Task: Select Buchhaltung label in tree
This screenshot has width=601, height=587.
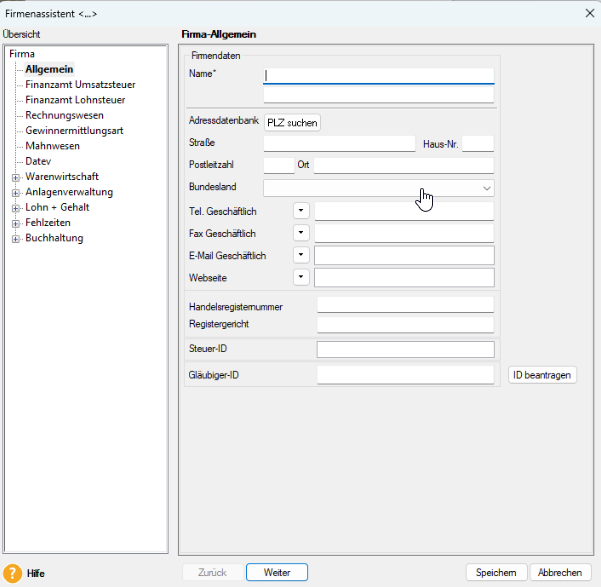Action: (54, 238)
